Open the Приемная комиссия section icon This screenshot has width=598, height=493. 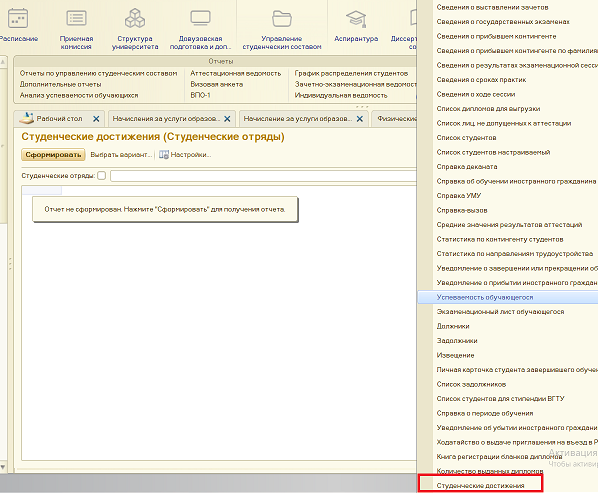coord(76,18)
